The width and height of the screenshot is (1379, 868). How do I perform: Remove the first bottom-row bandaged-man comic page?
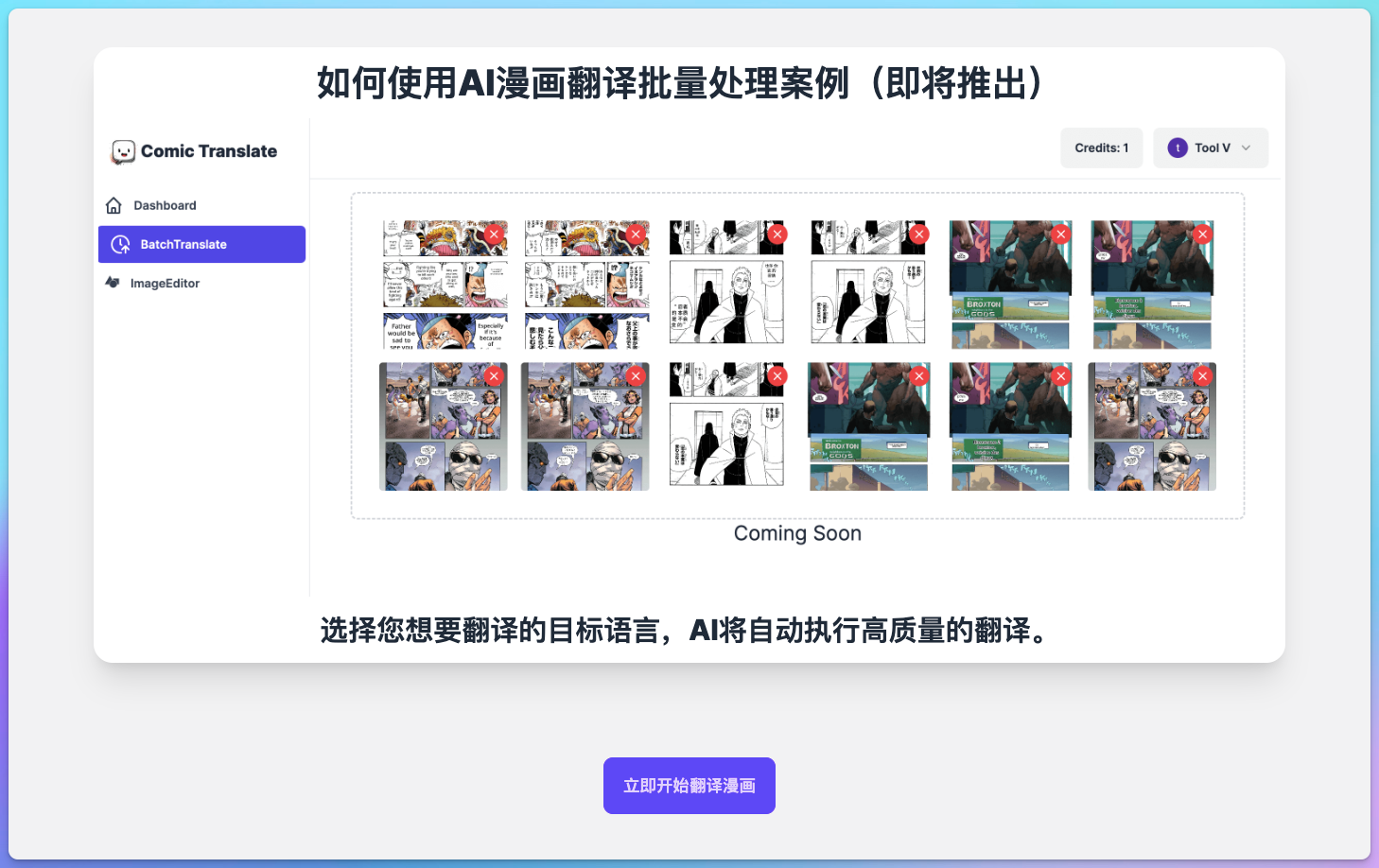pos(494,376)
